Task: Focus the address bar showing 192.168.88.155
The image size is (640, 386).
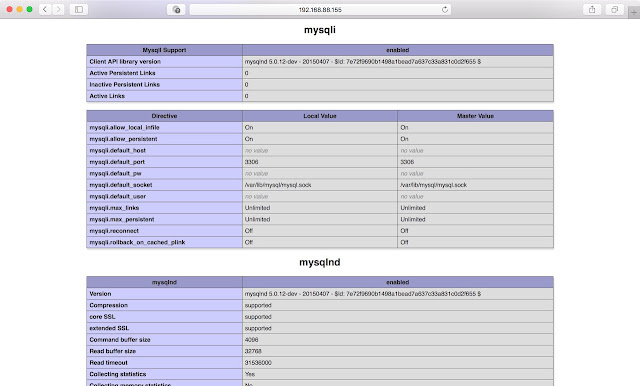Action: click(x=320, y=9)
